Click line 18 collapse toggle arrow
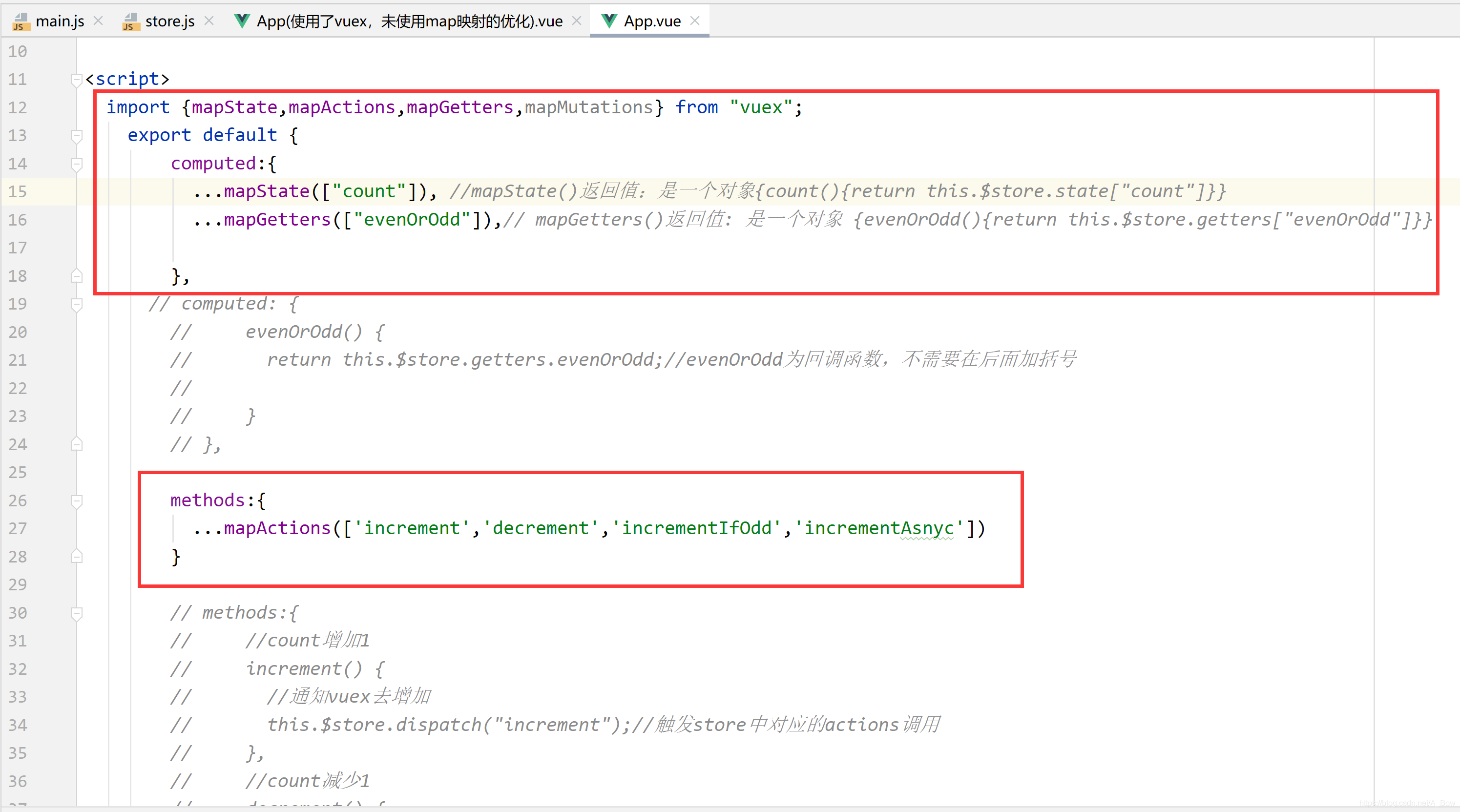 coord(78,275)
